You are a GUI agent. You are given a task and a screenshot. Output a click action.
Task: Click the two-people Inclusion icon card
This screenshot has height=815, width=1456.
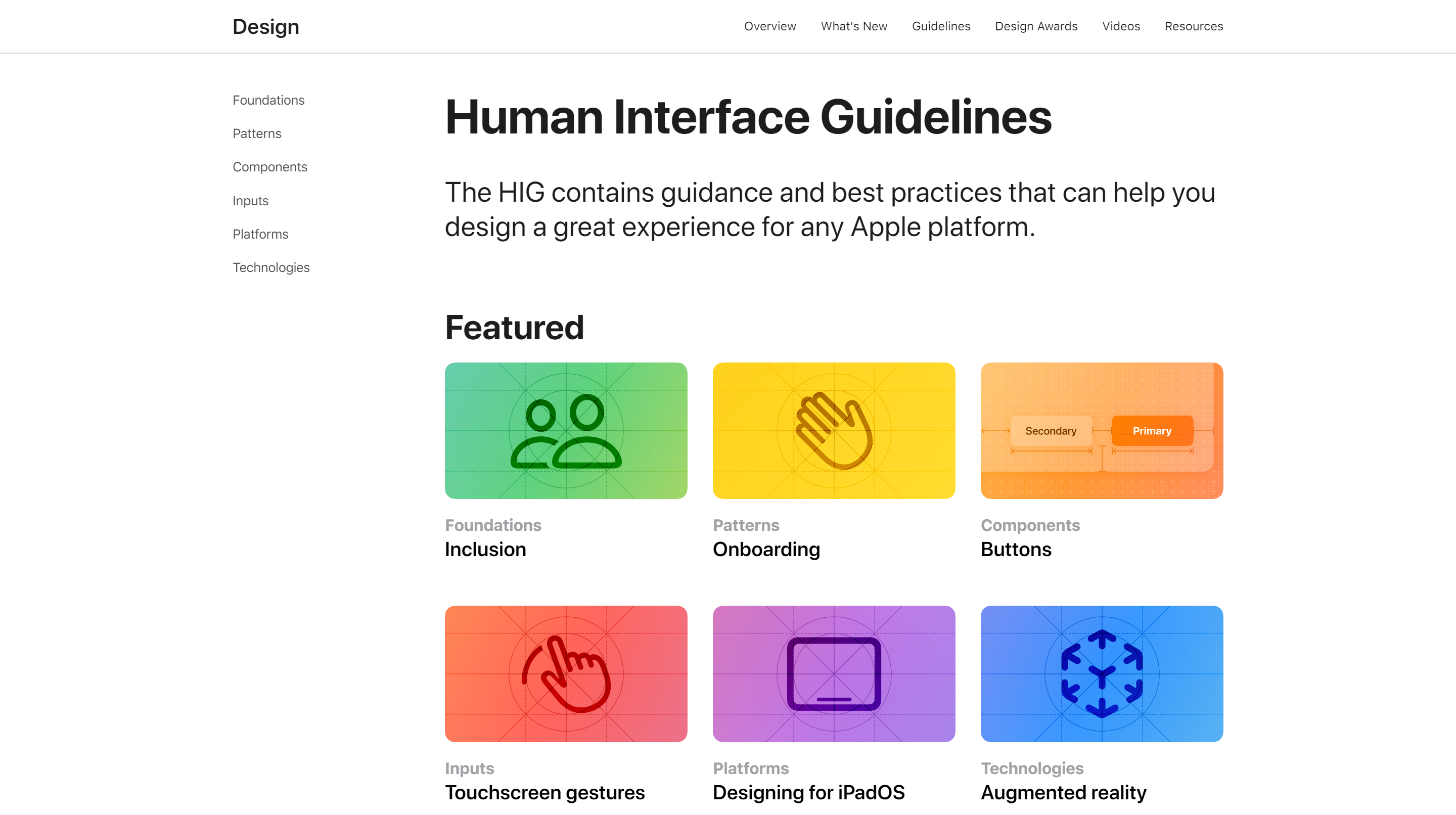click(x=566, y=431)
